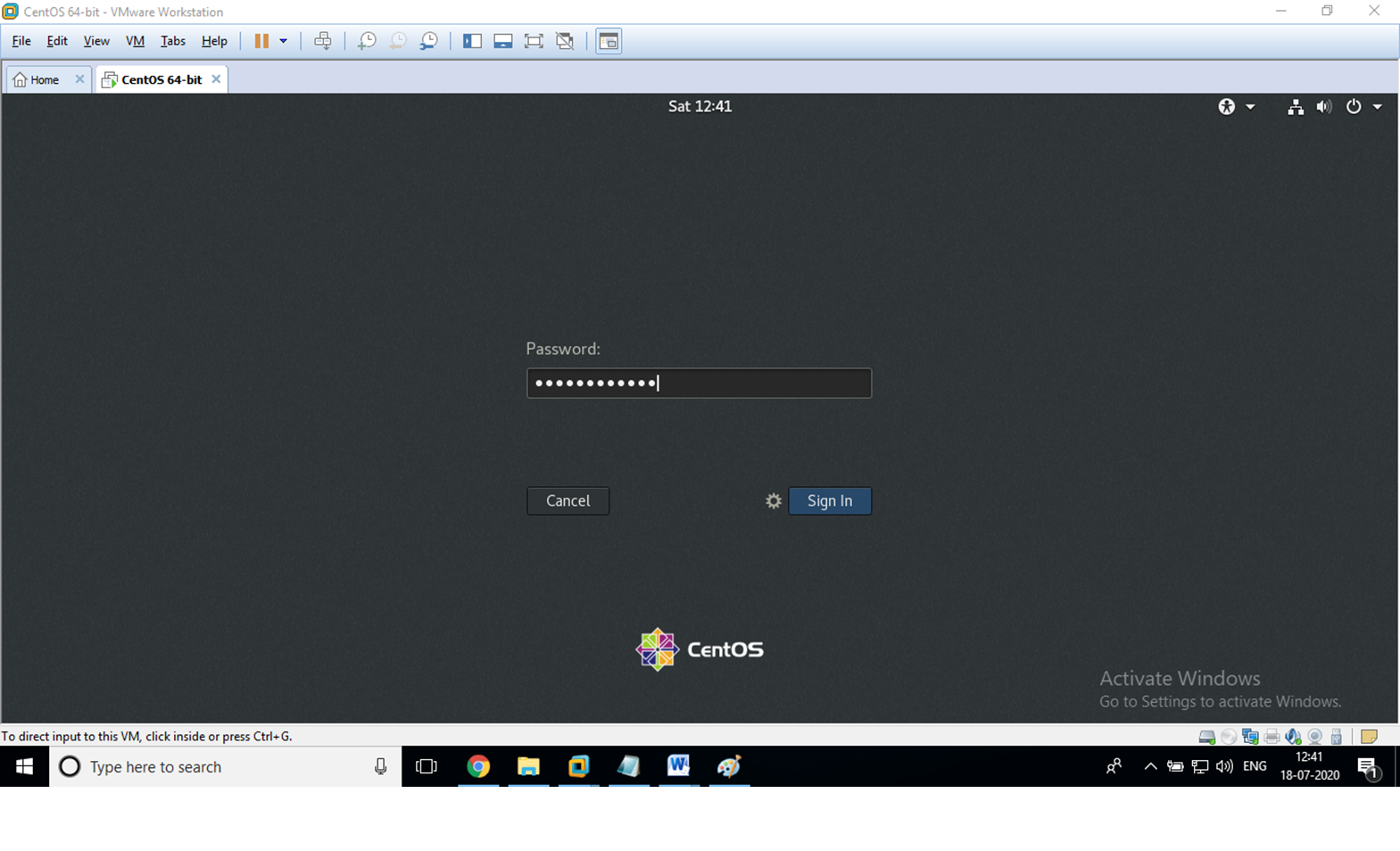This screenshot has width=1400, height=851.
Task: Close the CentOS 64-bit tab
Action: (x=216, y=79)
